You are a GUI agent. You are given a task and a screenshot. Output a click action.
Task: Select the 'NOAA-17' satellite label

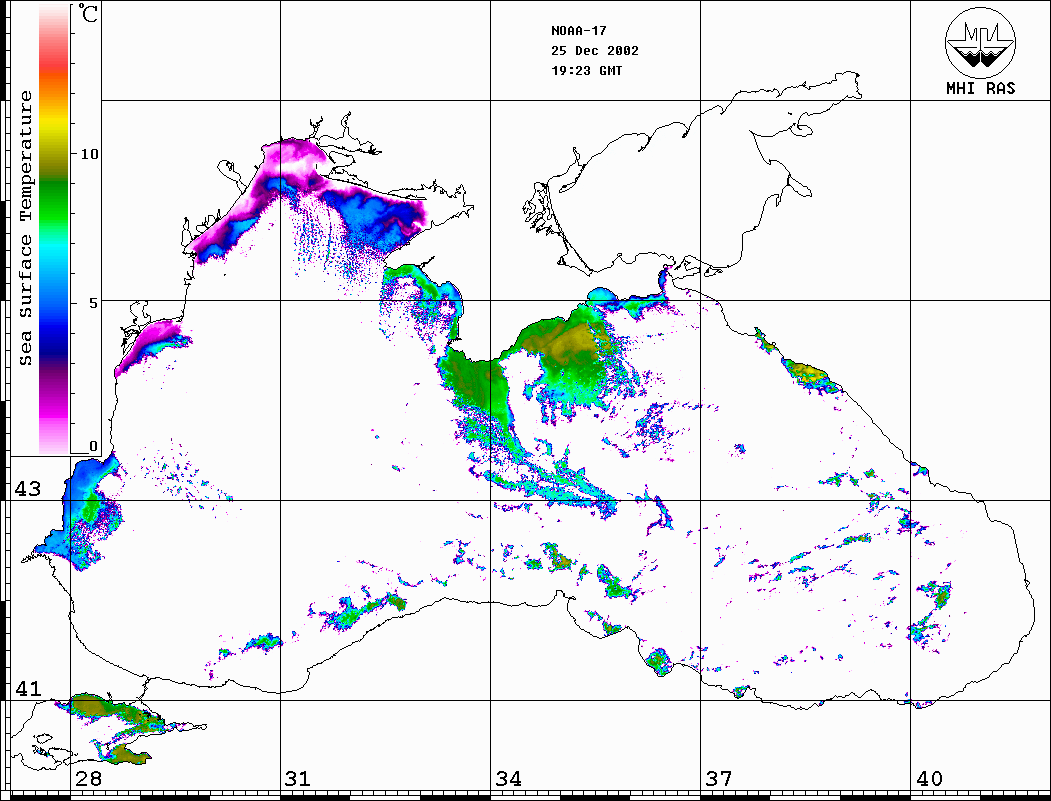578,31
